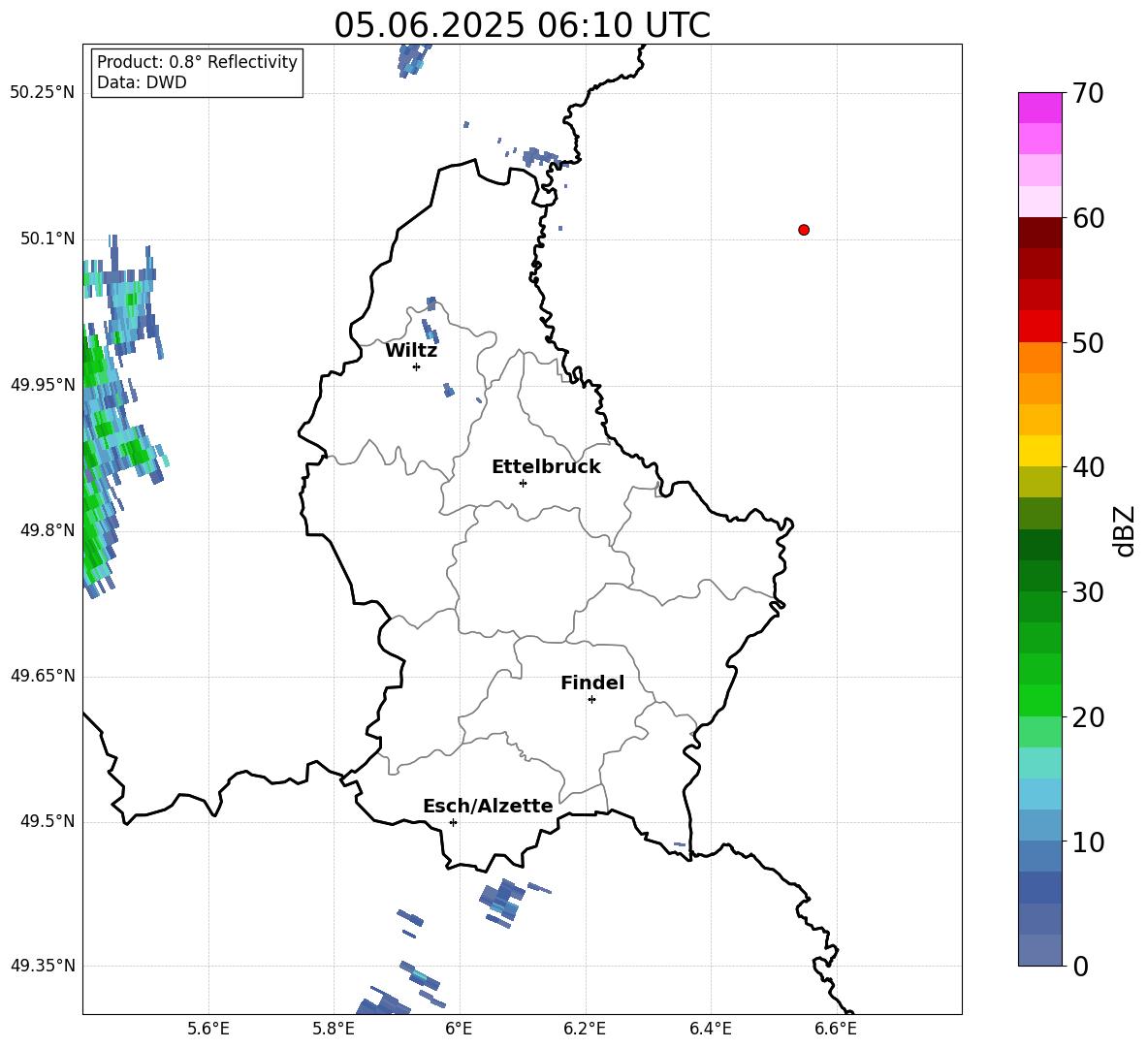Click the 49.95°N latitude label
Screen dimensions: 1148x1048
pyautogui.click(x=43, y=384)
